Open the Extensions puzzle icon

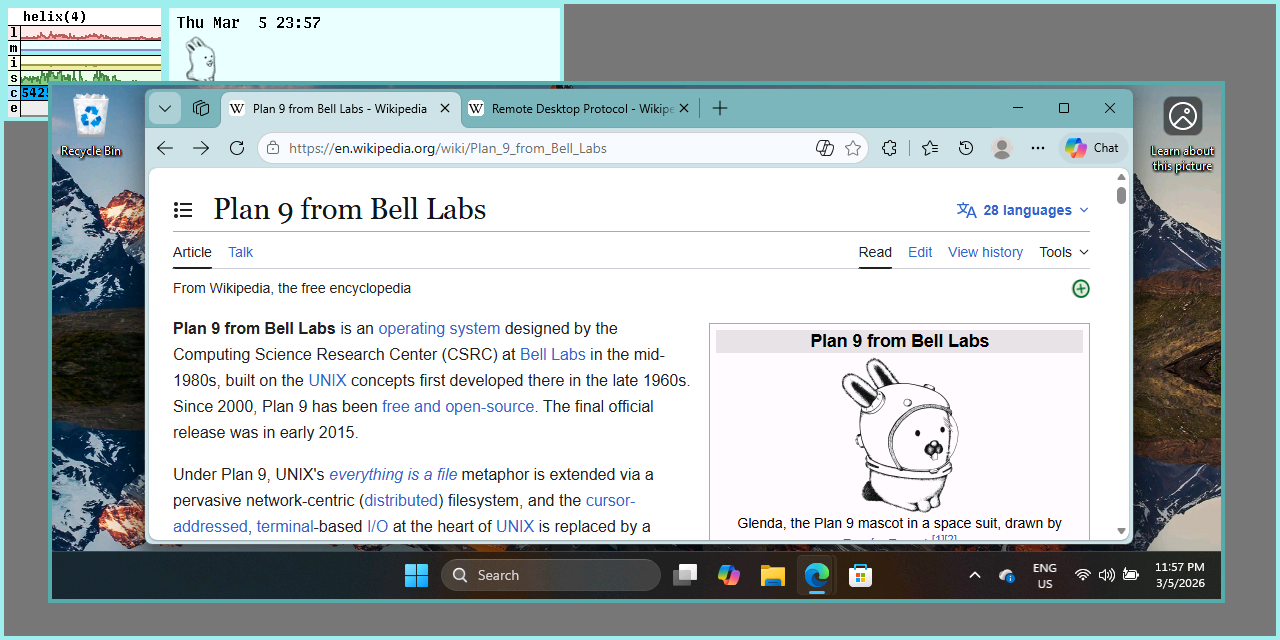tap(889, 148)
